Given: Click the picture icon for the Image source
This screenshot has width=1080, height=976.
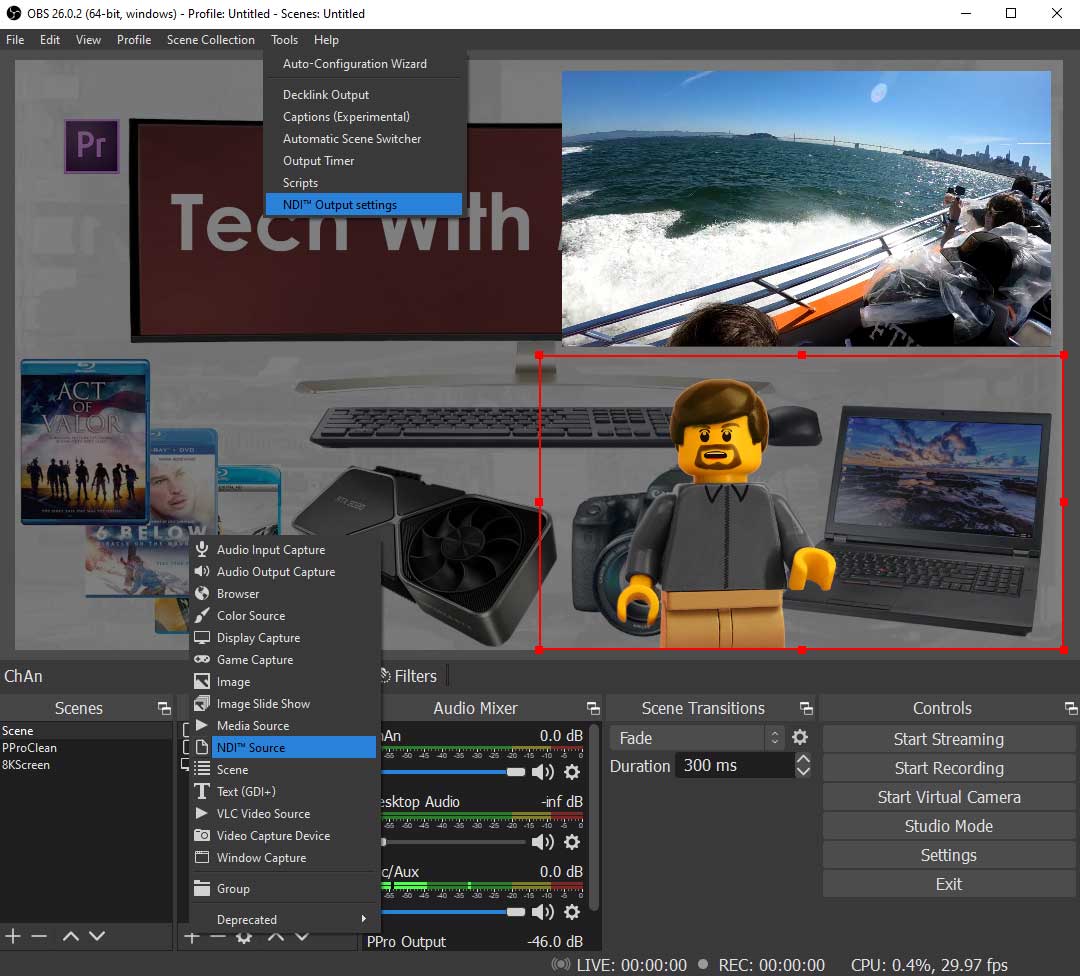Looking at the screenshot, I should 202,681.
